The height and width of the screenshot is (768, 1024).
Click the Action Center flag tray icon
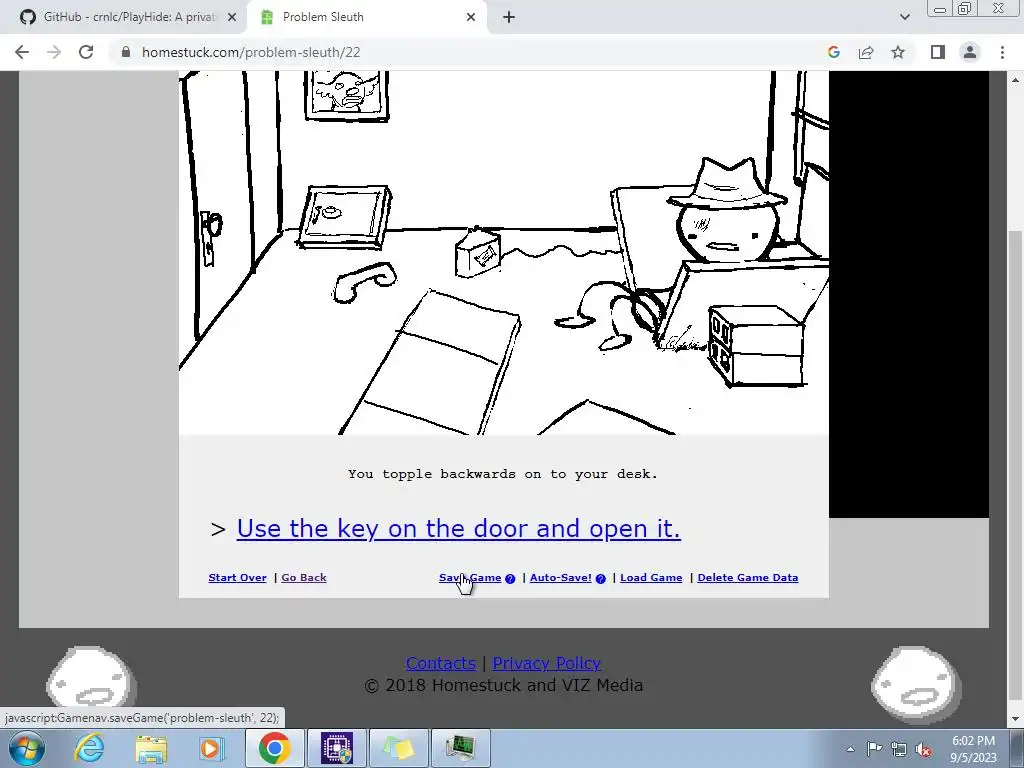click(874, 749)
